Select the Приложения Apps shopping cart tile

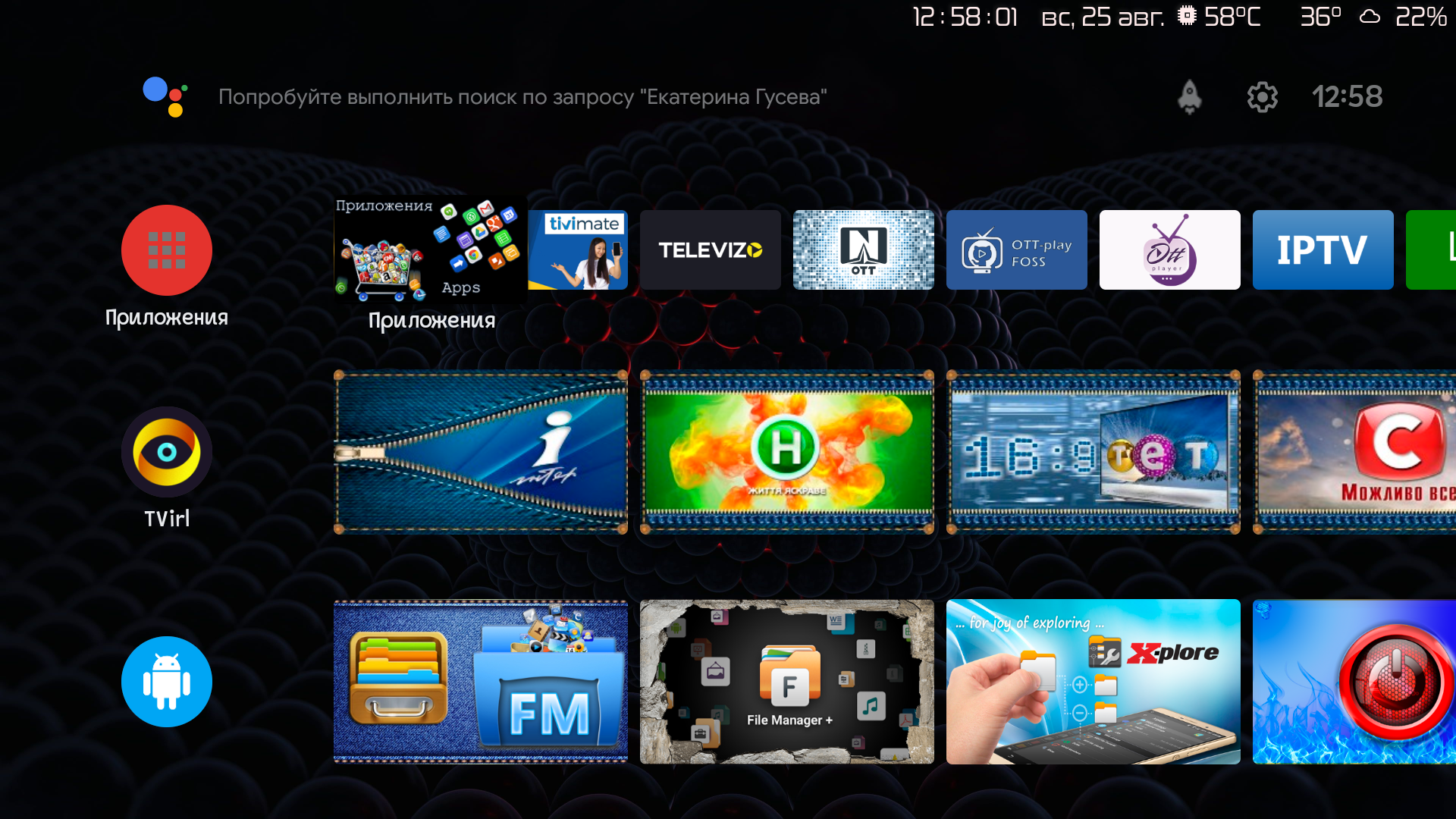point(429,250)
